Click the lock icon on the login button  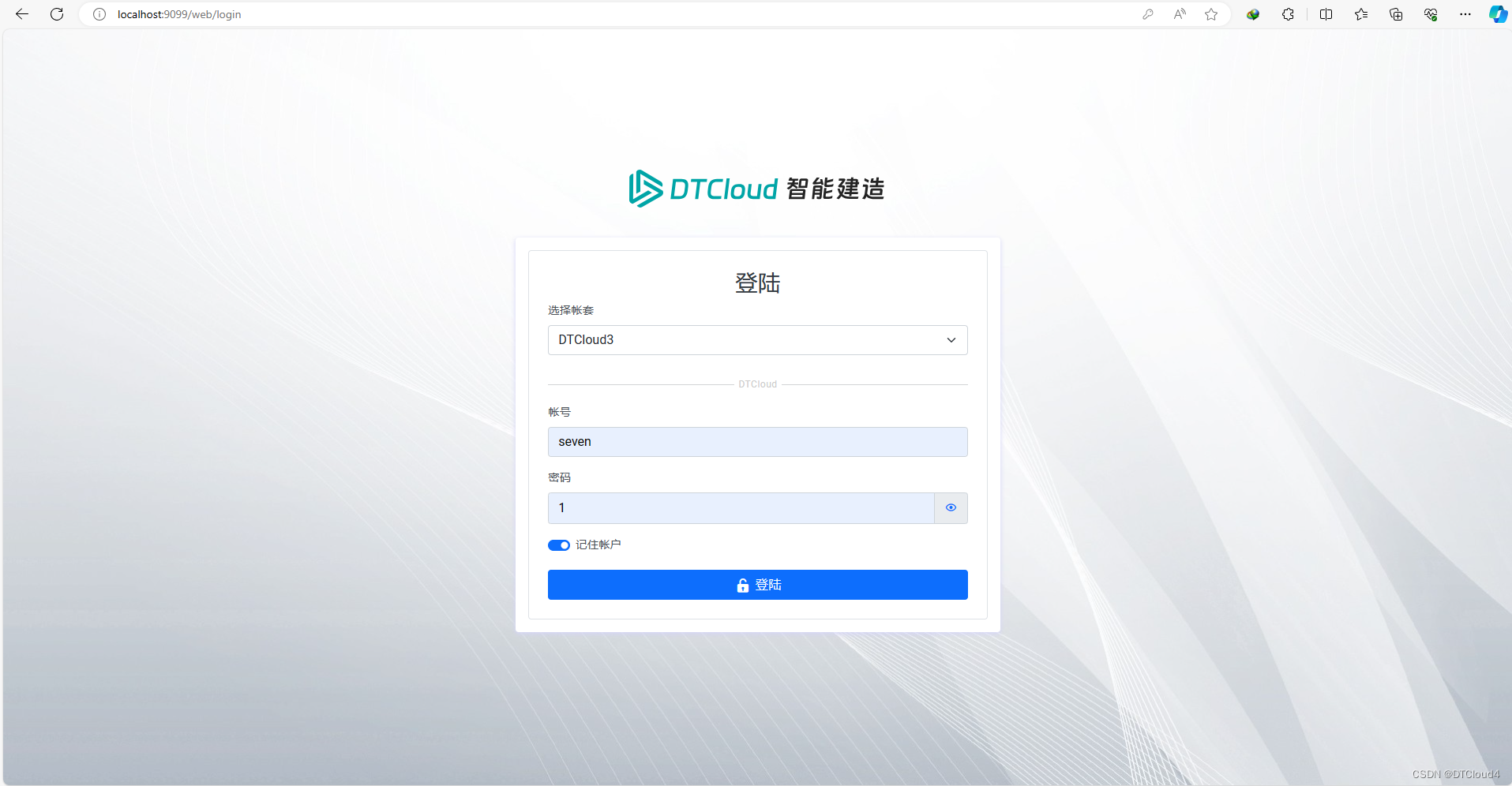pos(741,585)
